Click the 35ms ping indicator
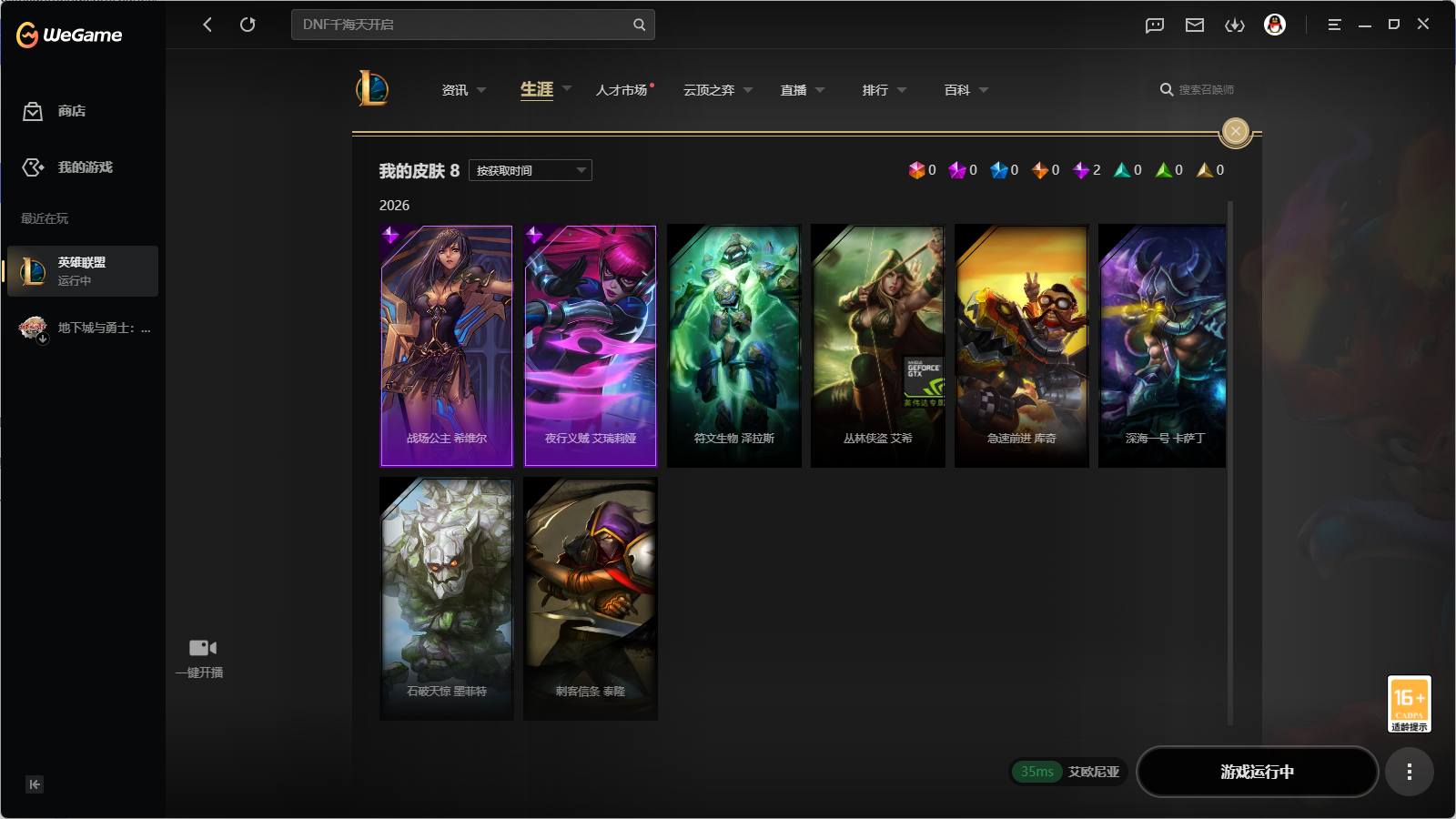This screenshot has width=1456, height=819. pyautogui.click(x=1036, y=772)
